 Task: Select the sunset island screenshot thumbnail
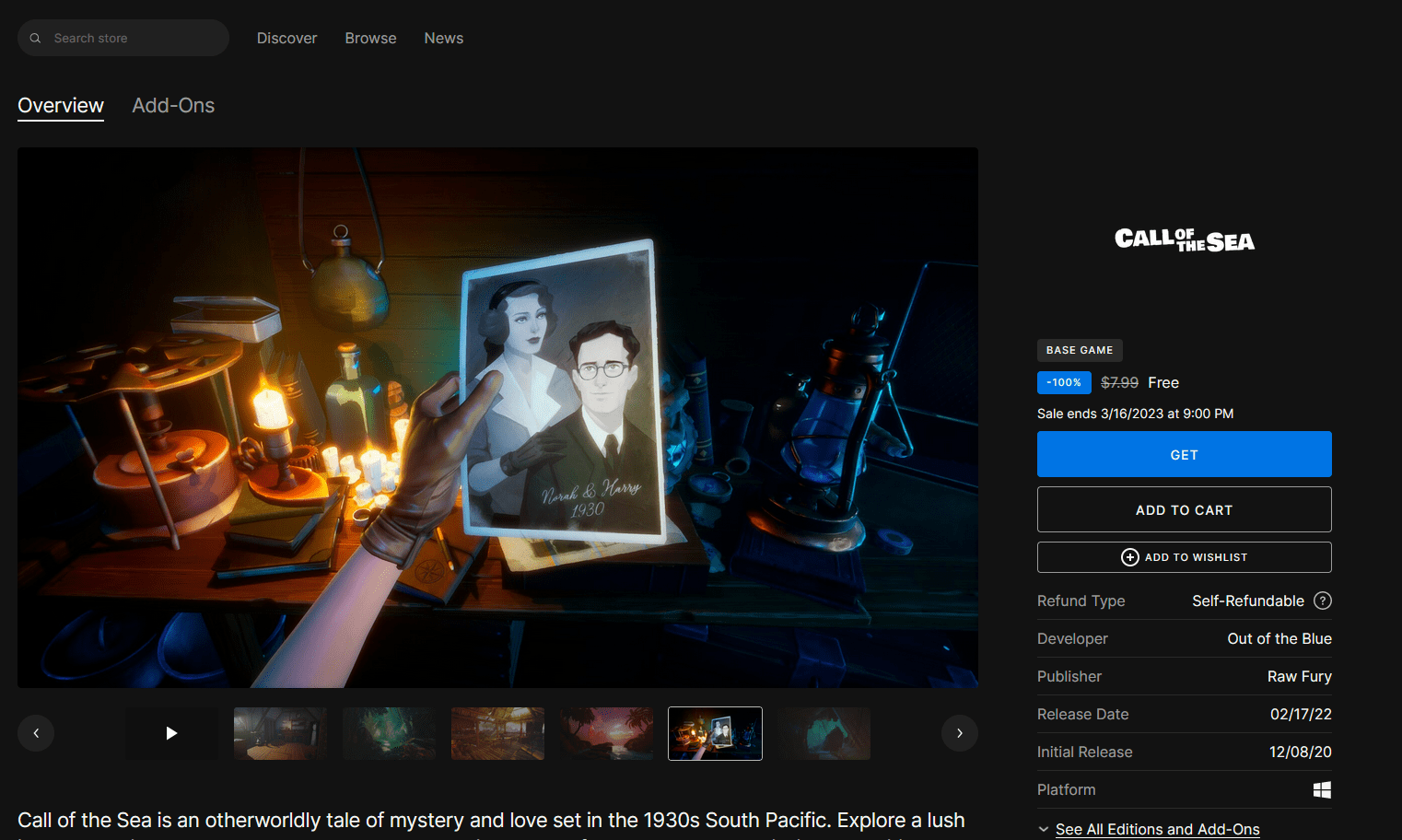[x=606, y=733]
